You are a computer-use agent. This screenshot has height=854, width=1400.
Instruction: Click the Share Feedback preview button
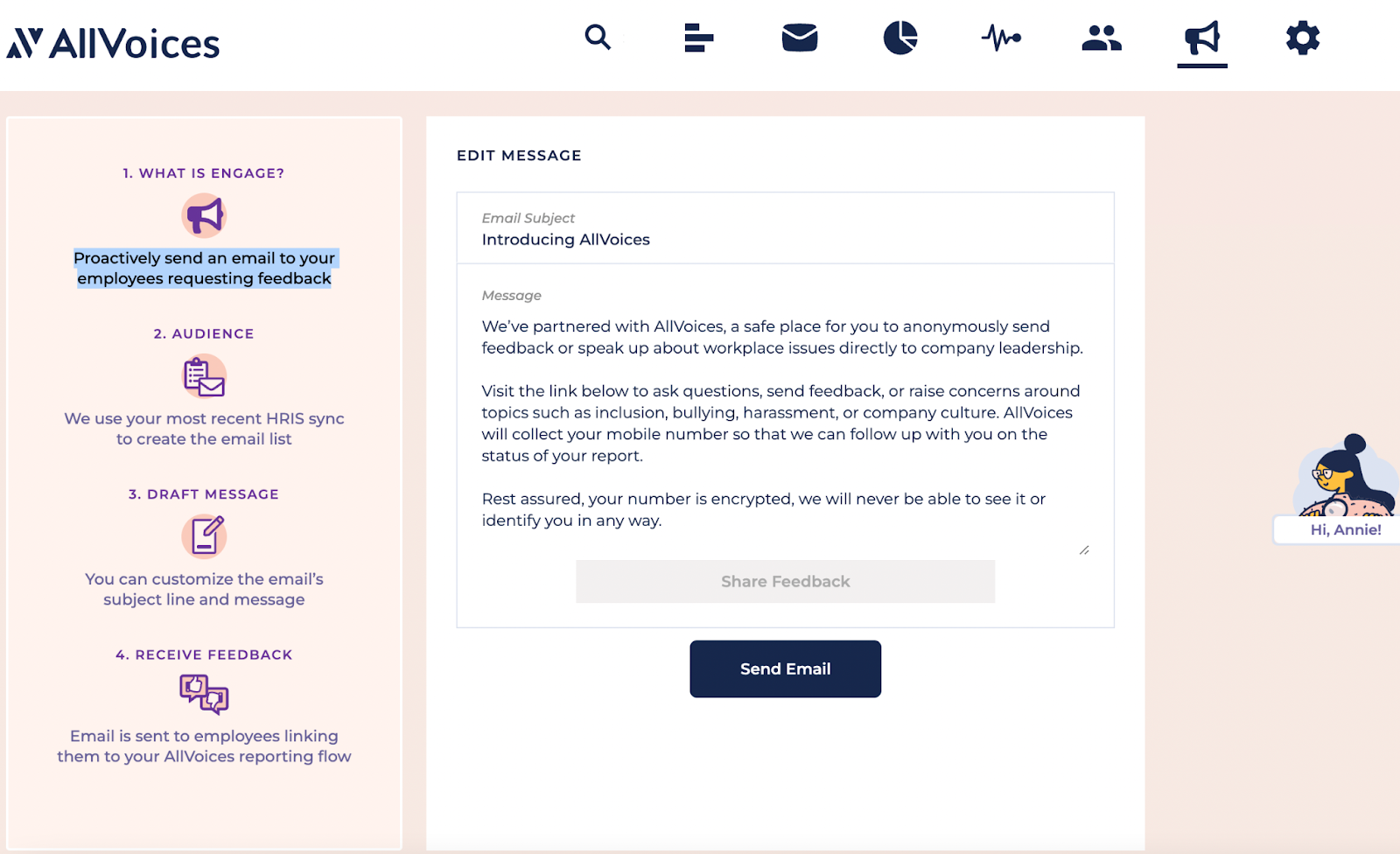(x=785, y=581)
